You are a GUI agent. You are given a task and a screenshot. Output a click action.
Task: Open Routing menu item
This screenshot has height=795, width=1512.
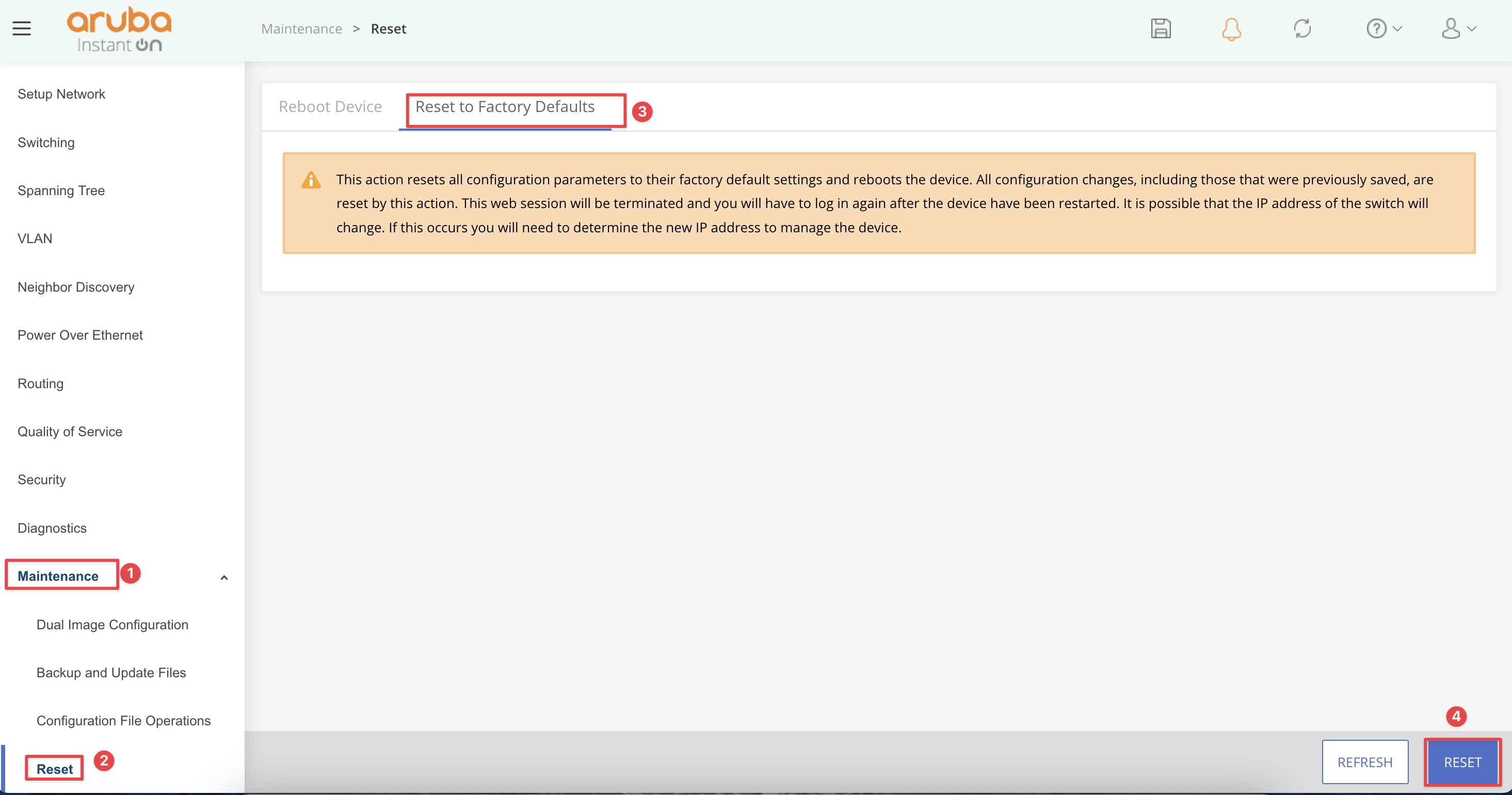pos(40,384)
